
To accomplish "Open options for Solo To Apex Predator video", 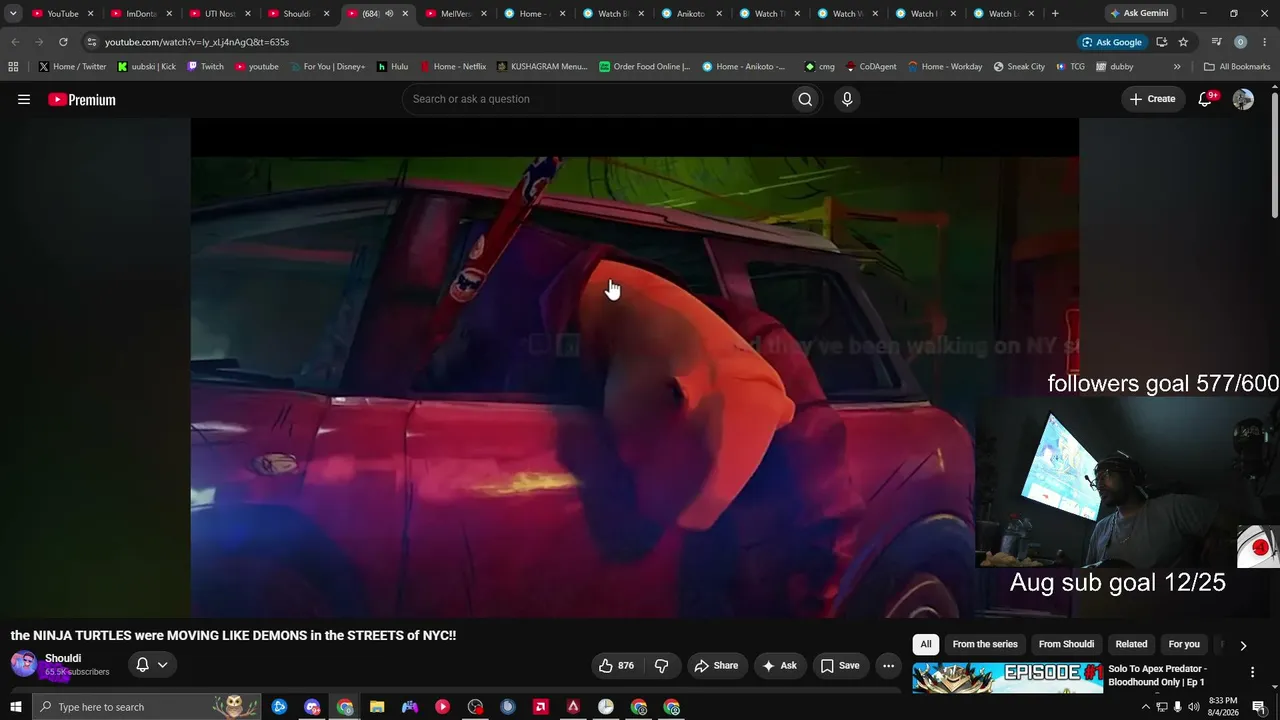I will pyautogui.click(x=1252, y=672).
